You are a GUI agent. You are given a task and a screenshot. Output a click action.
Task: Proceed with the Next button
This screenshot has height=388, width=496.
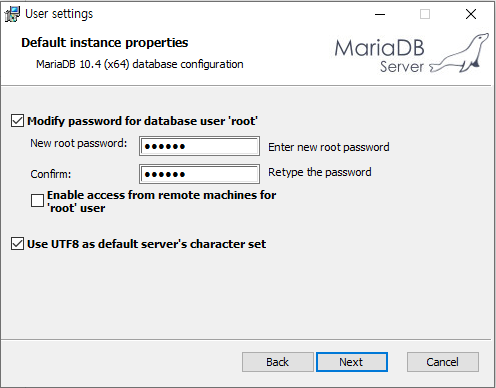click(352, 362)
